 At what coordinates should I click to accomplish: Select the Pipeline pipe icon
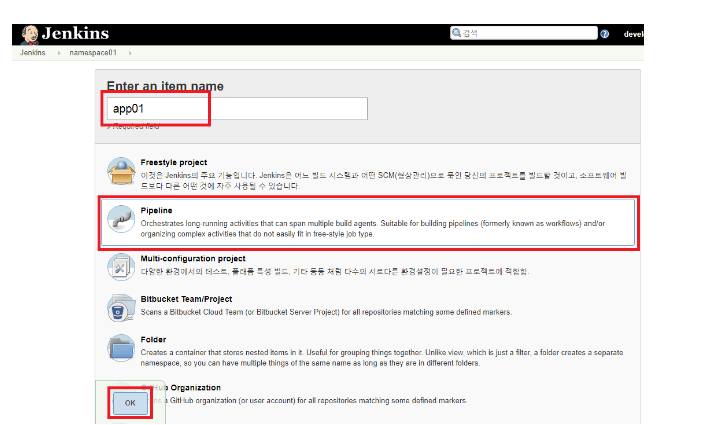(x=121, y=219)
